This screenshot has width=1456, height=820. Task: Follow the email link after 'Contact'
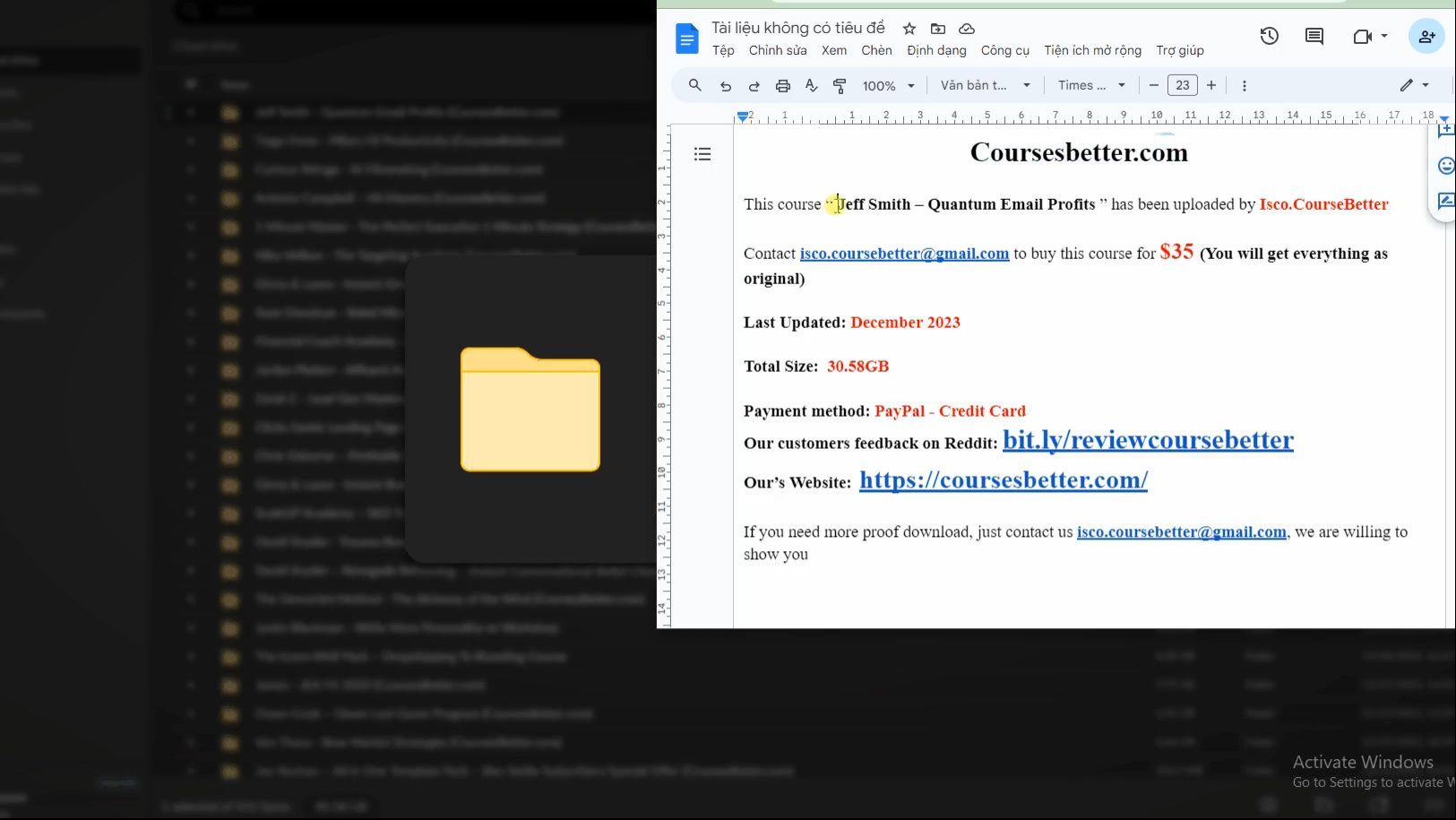pos(904,254)
